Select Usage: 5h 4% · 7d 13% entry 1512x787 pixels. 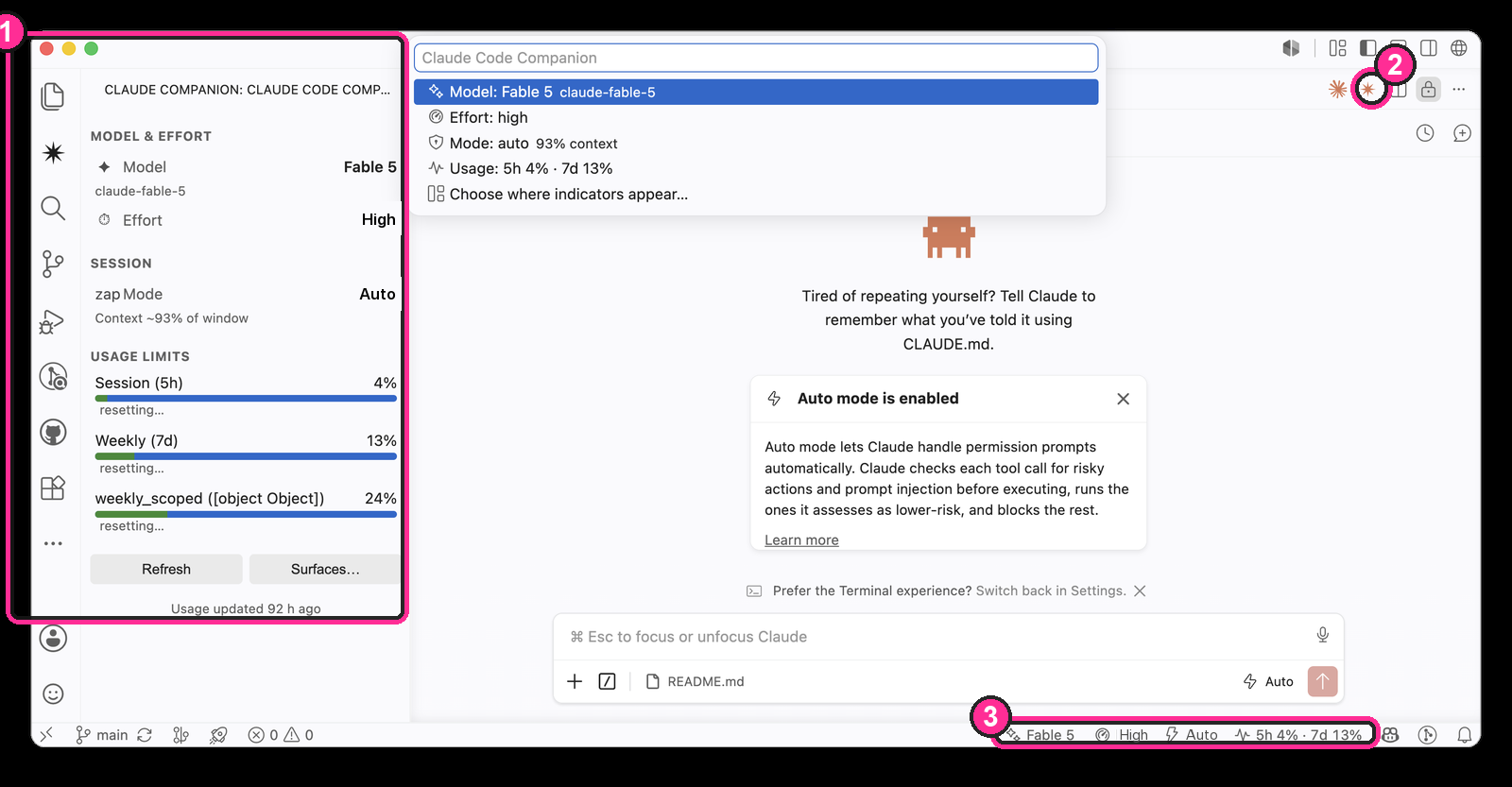click(x=756, y=168)
